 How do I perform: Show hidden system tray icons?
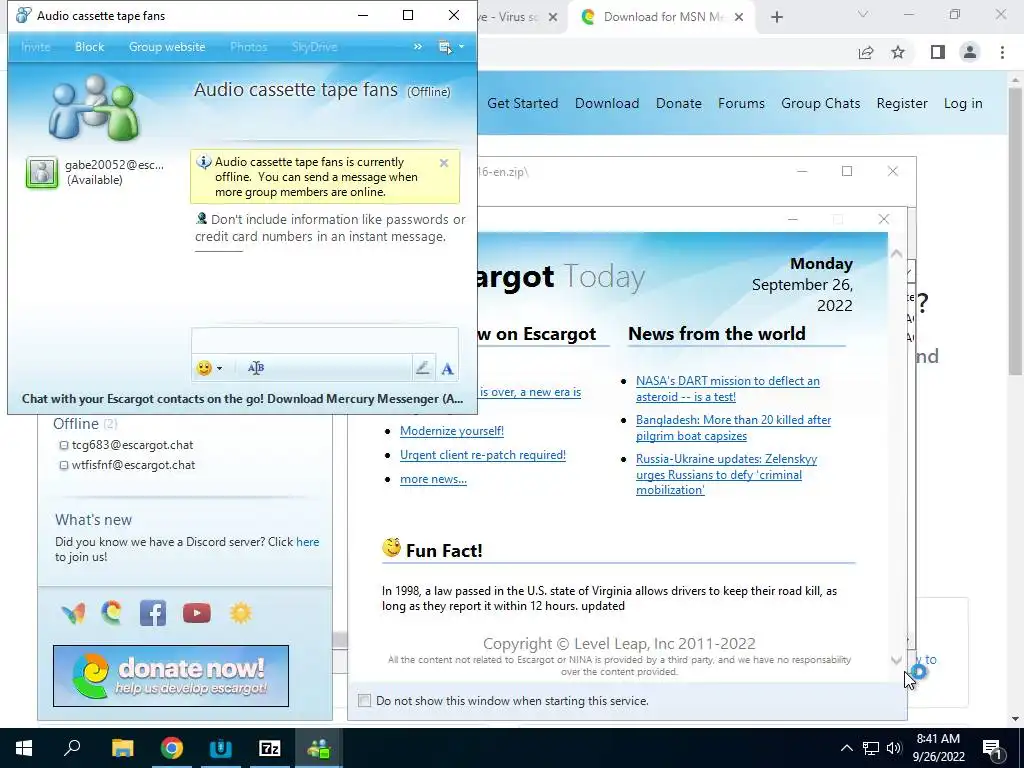(846, 748)
